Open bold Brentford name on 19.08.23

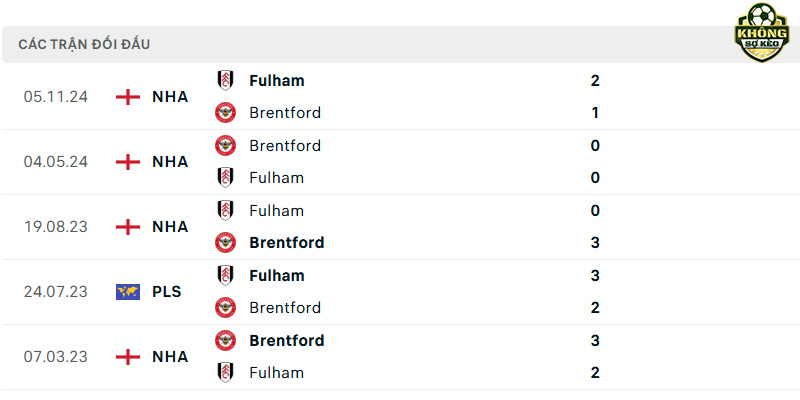tap(287, 243)
